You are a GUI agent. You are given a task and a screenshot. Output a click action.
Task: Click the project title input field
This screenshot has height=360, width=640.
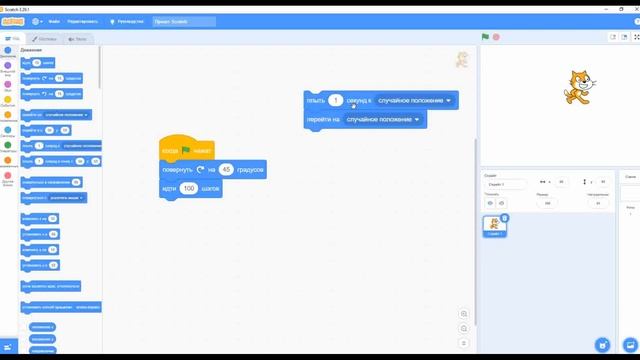pyautogui.click(x=184, y=22)
